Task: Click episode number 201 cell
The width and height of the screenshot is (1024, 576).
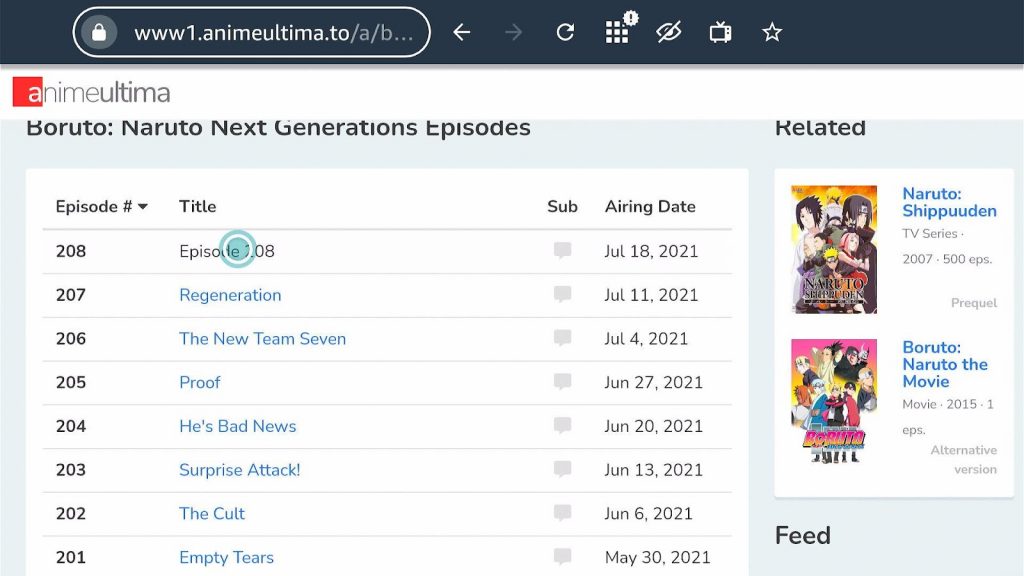Action: pos(71,558)
